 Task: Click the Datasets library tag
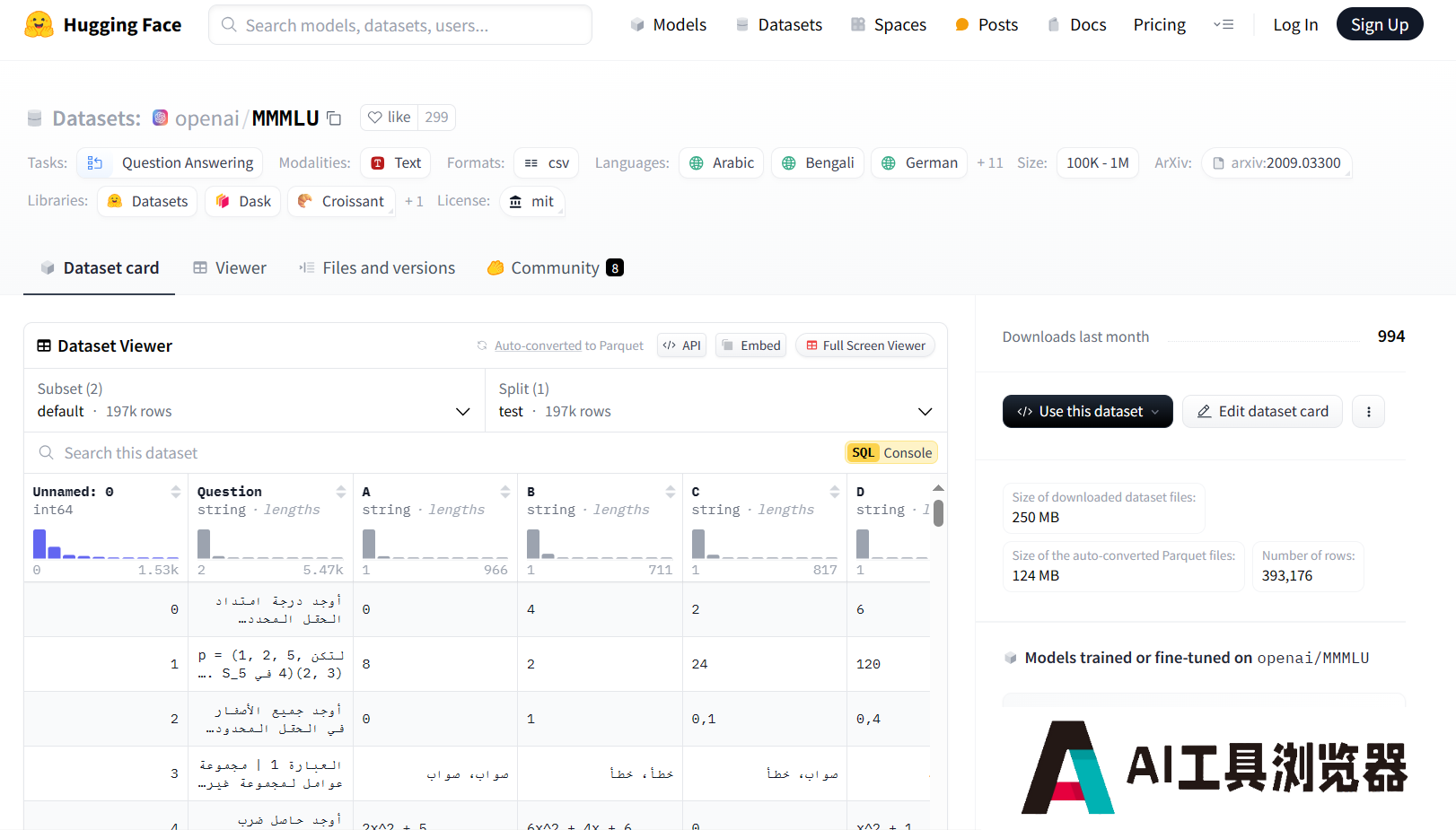(147, 201)
